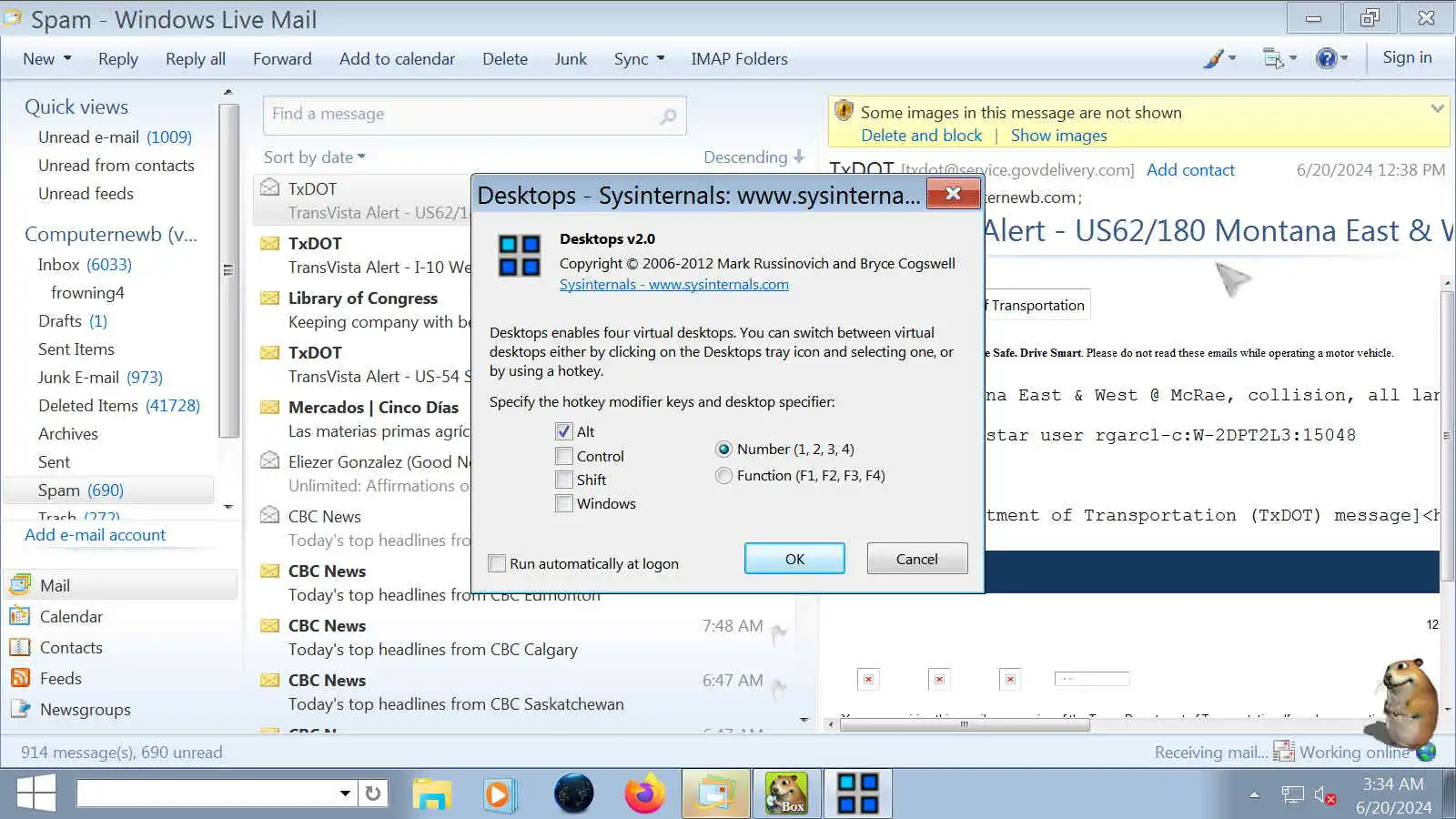Click Junk in the toolbar

tap(571, 59)
